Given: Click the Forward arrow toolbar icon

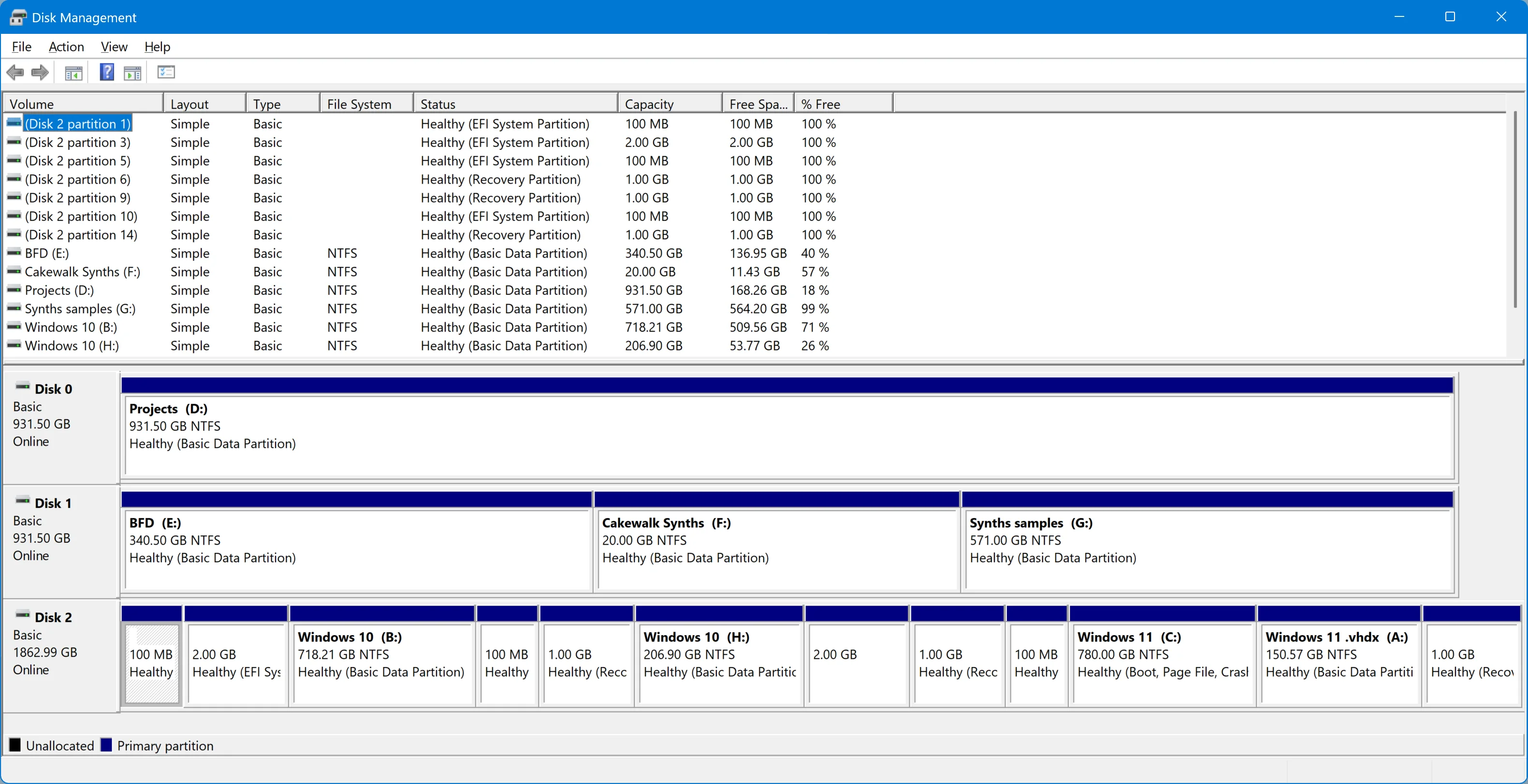Looking at the screenshot, I should click(40, 73).
